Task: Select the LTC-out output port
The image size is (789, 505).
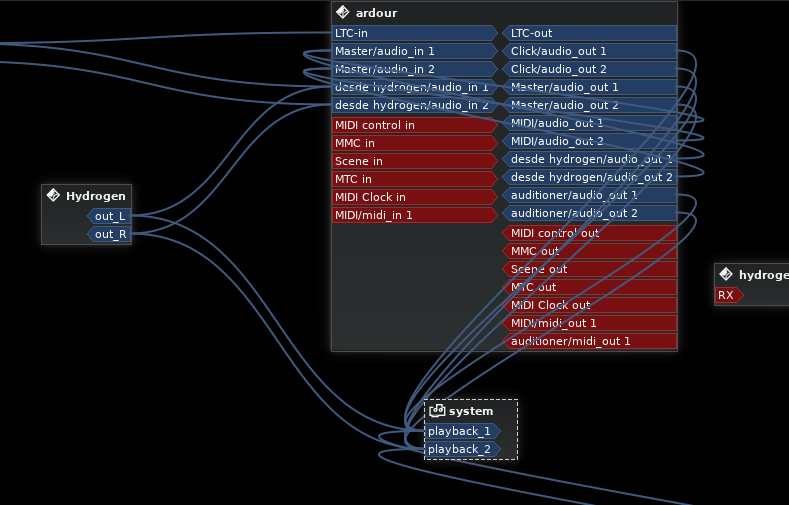Action: [x=589, y=33]
